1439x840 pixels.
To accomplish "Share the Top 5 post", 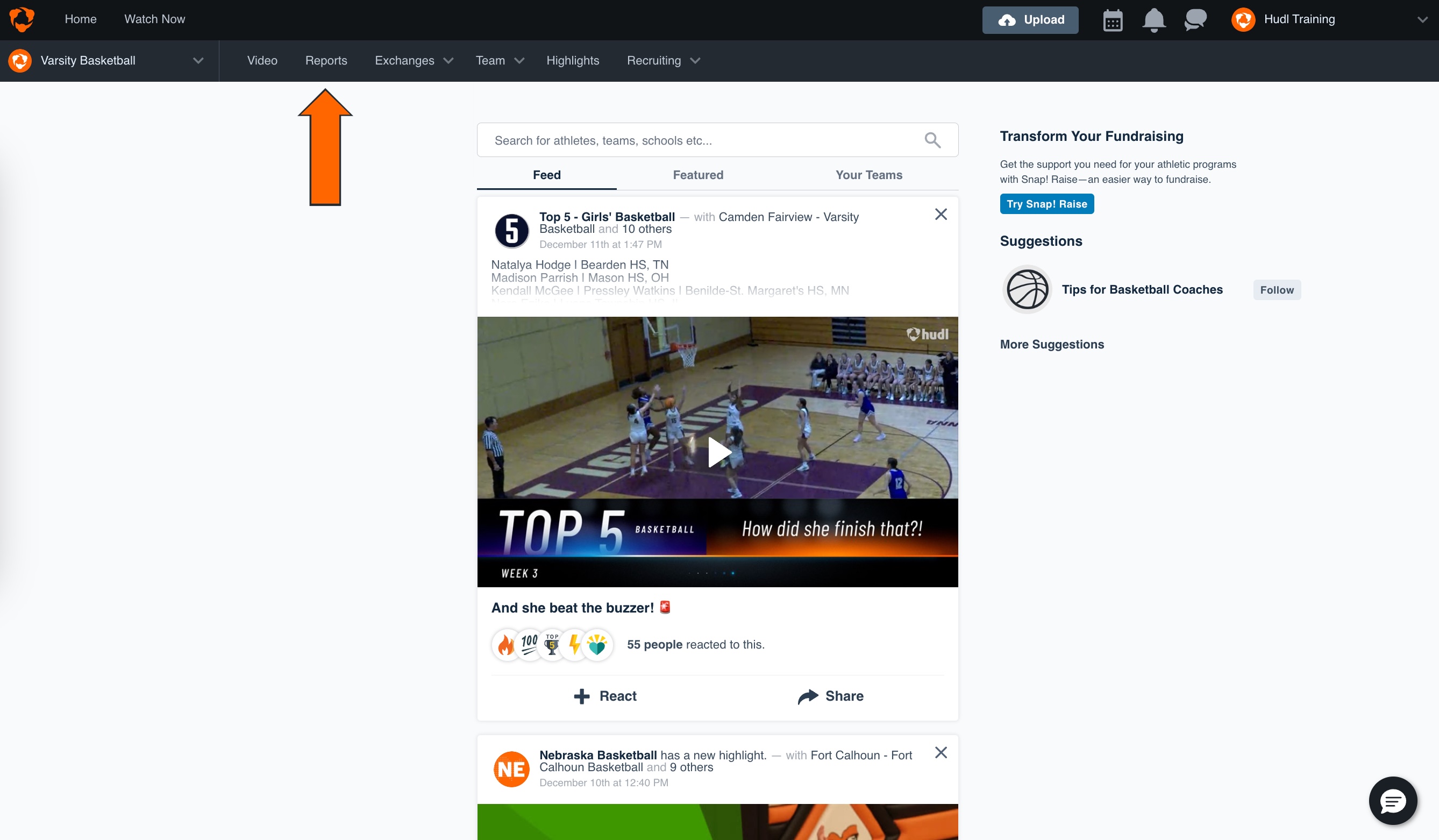I will coord(831,696).
